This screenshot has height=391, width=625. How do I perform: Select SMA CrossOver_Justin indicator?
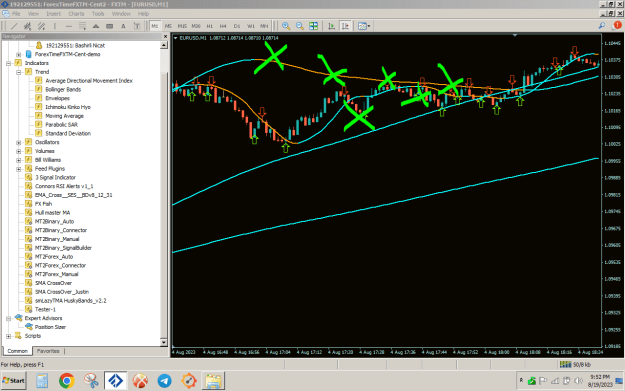(x=62, y=292)
